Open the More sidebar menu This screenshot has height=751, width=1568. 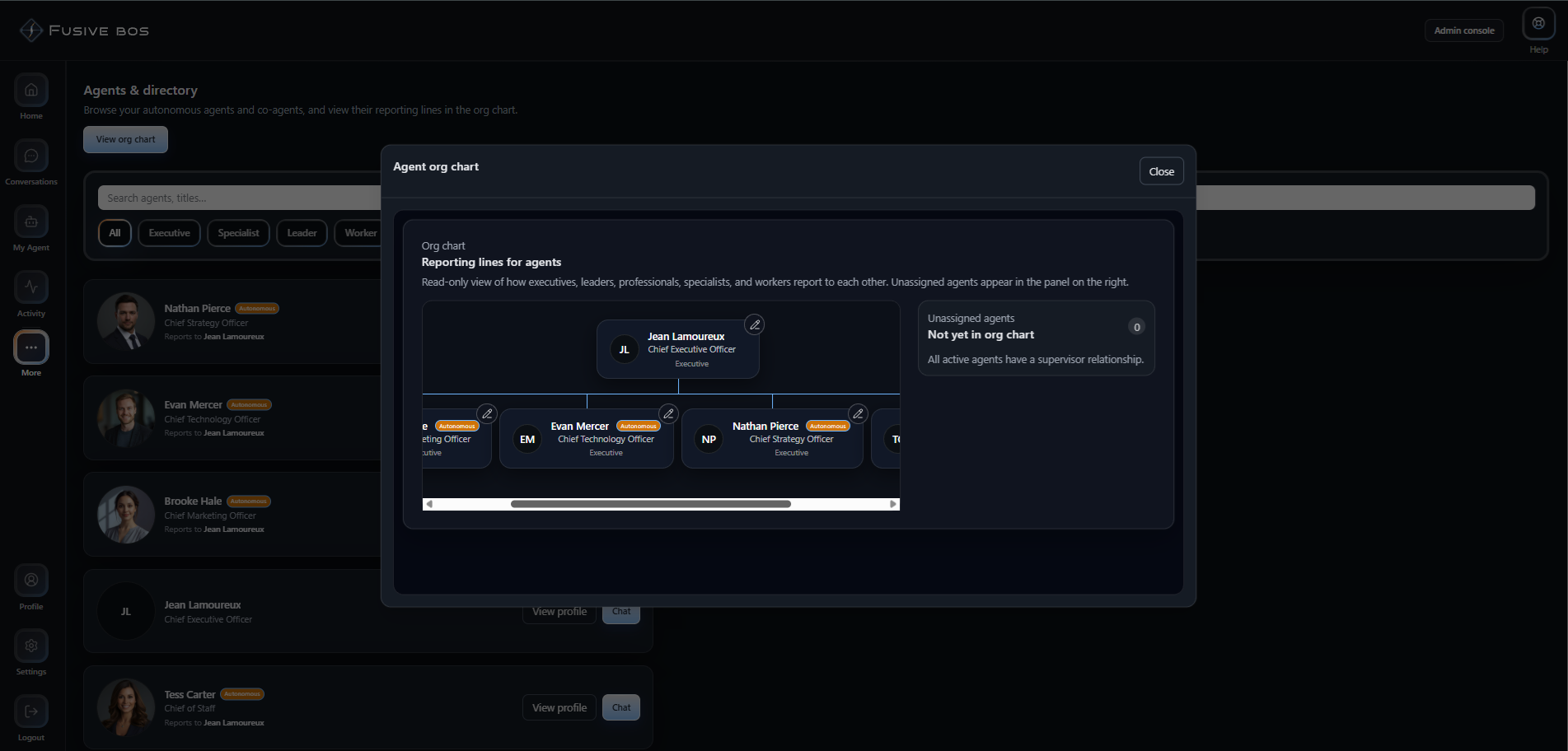tap(31, 348)
